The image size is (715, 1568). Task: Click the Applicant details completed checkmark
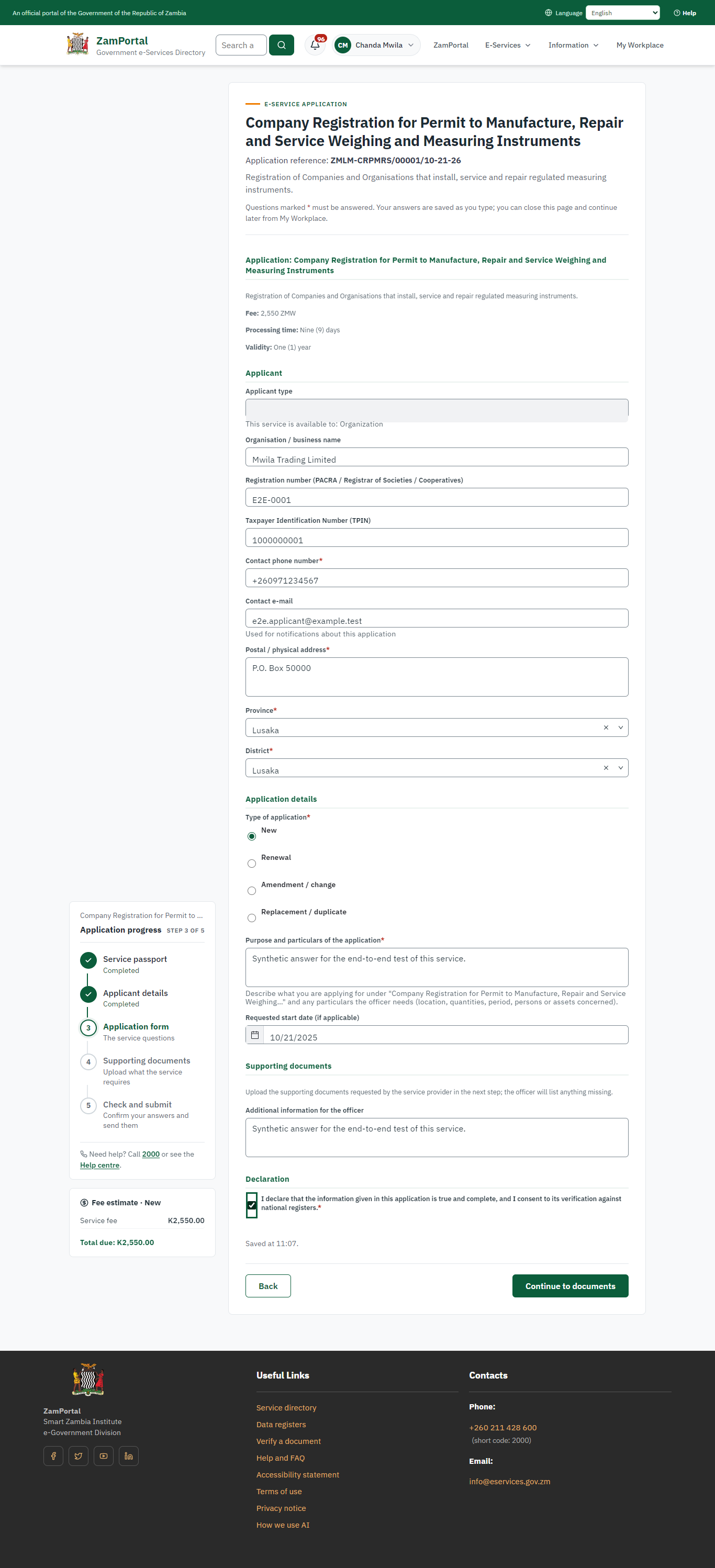[88, 994]
